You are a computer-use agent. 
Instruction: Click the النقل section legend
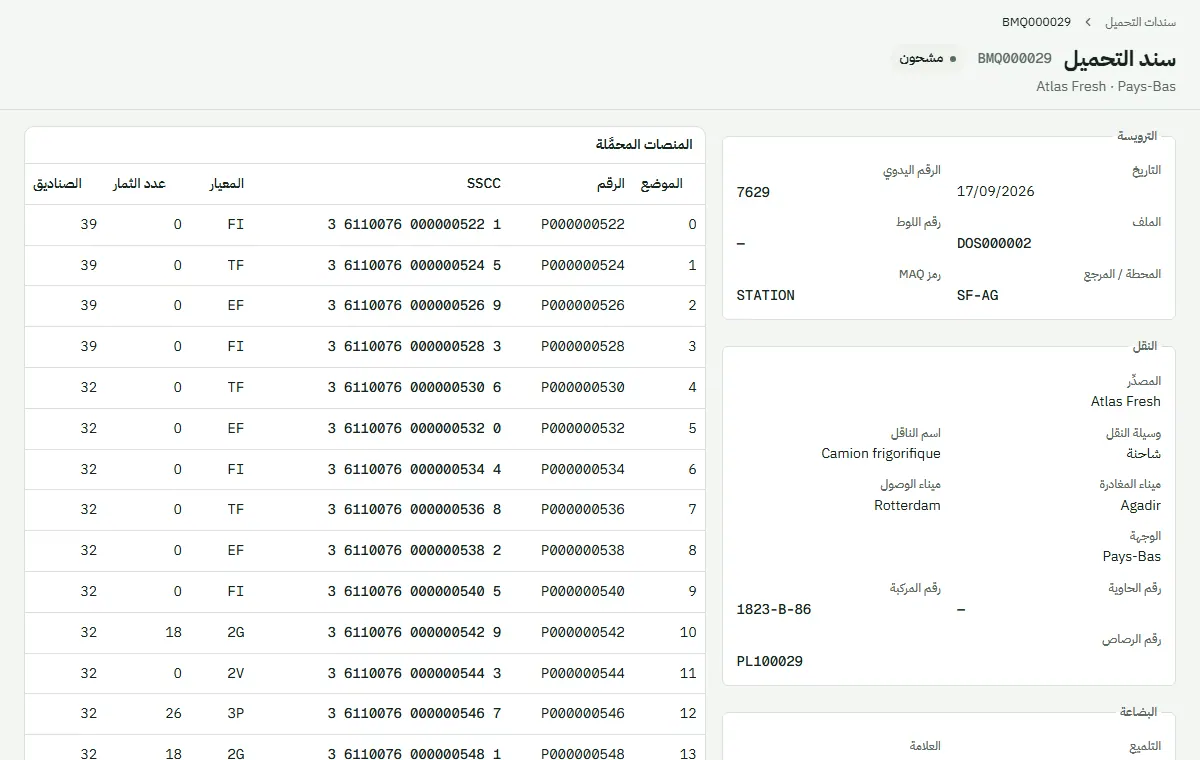[1145, 346]
